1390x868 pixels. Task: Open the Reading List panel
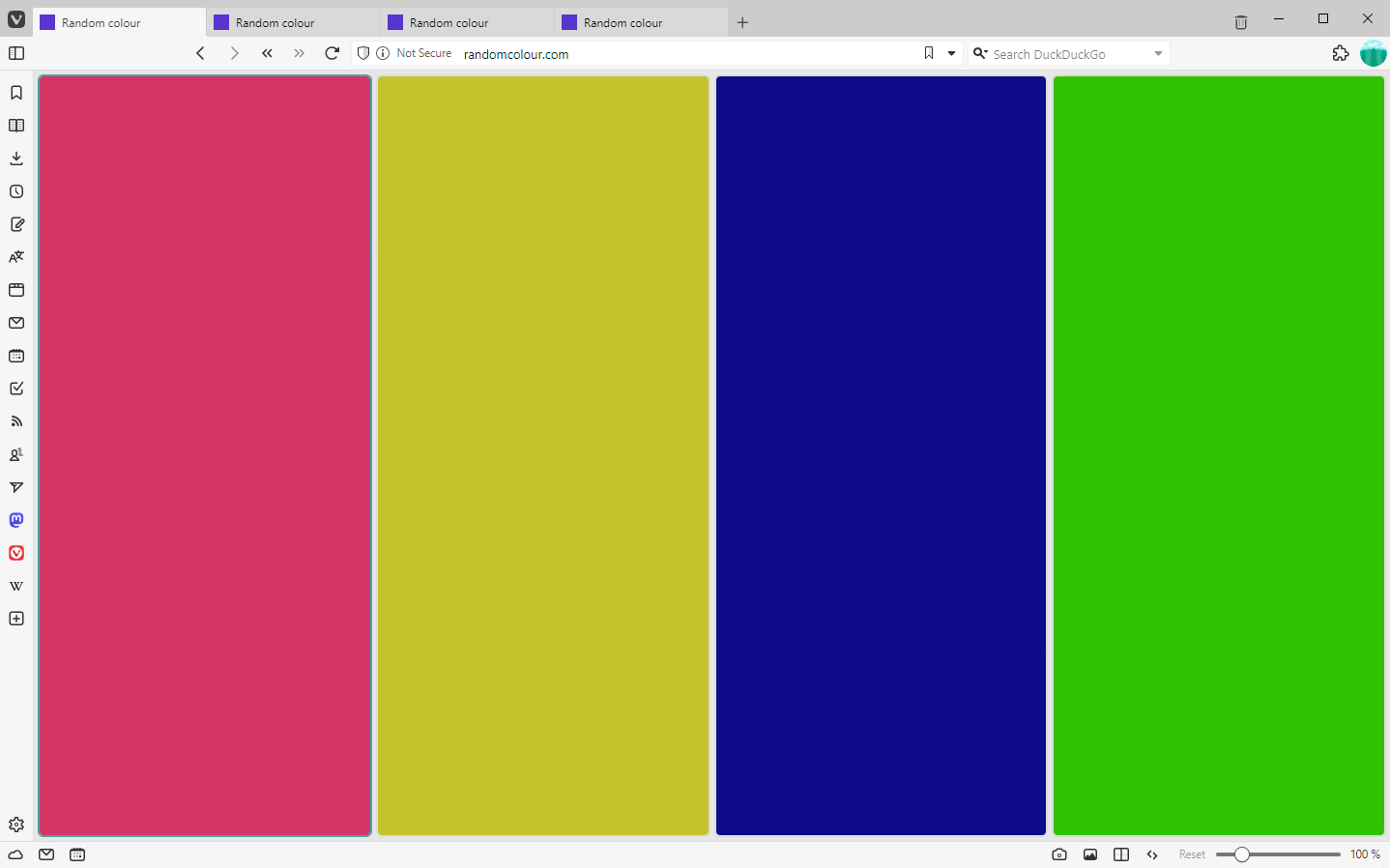(x=16, y=126)
